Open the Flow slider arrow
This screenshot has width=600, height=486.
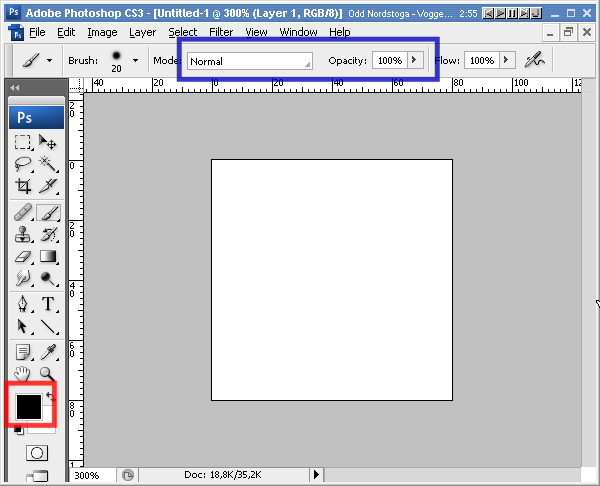(x=507, y=60)
